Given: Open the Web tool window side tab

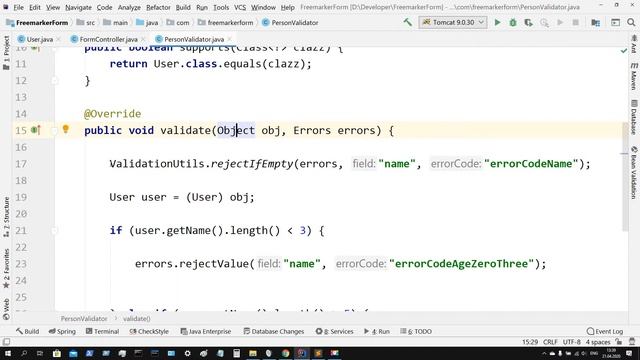Looking at the screenshot, I should (x=6, y=309).
